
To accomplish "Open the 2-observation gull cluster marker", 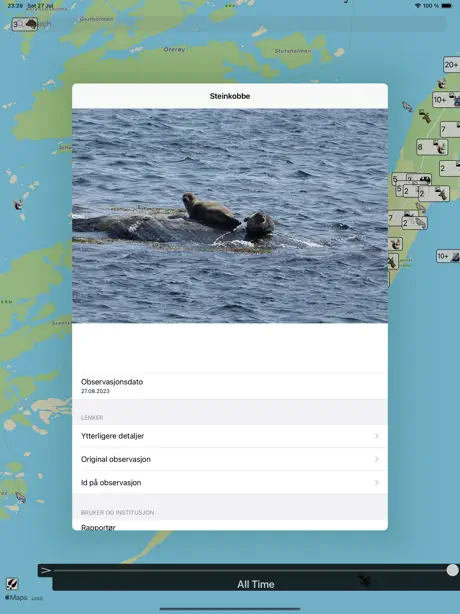I will pos(415,223).
